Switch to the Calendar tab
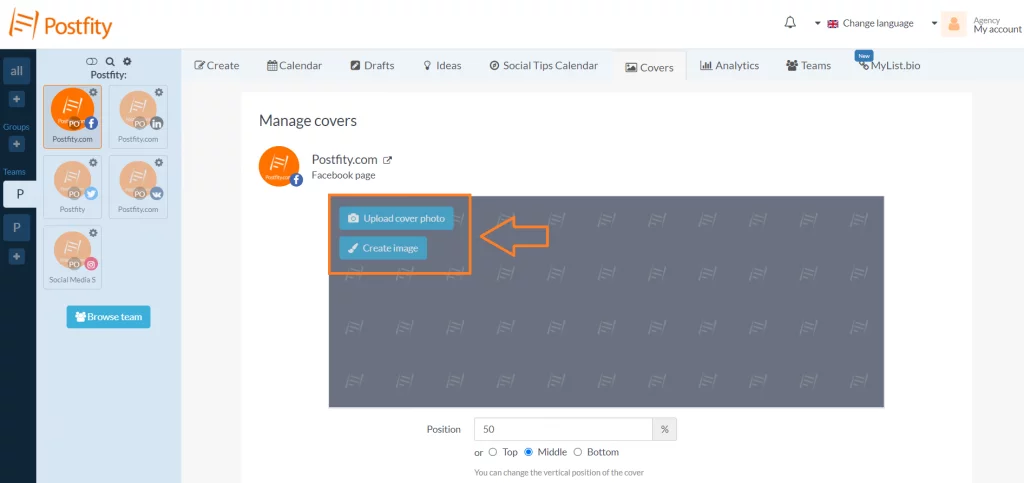Screen dimensions: 1024x483 pos(295,65)
